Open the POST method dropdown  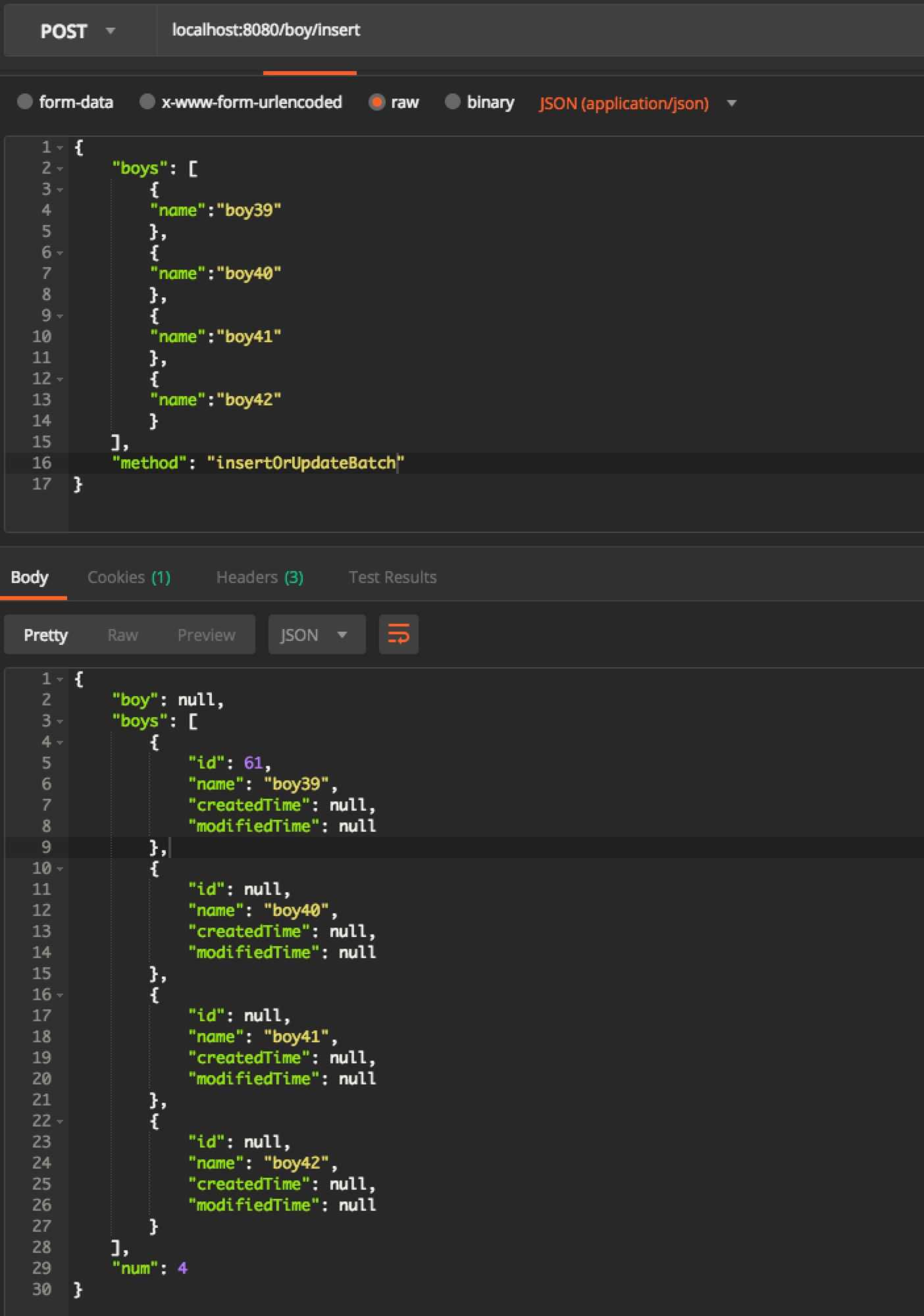pos(79,31)
